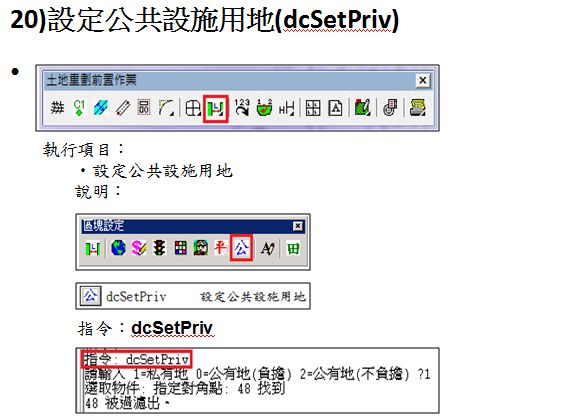Click the dcSetPriv command entry with 公 icon
The height and width of the screenshot is (420, 581).
[x=193, y=296]
